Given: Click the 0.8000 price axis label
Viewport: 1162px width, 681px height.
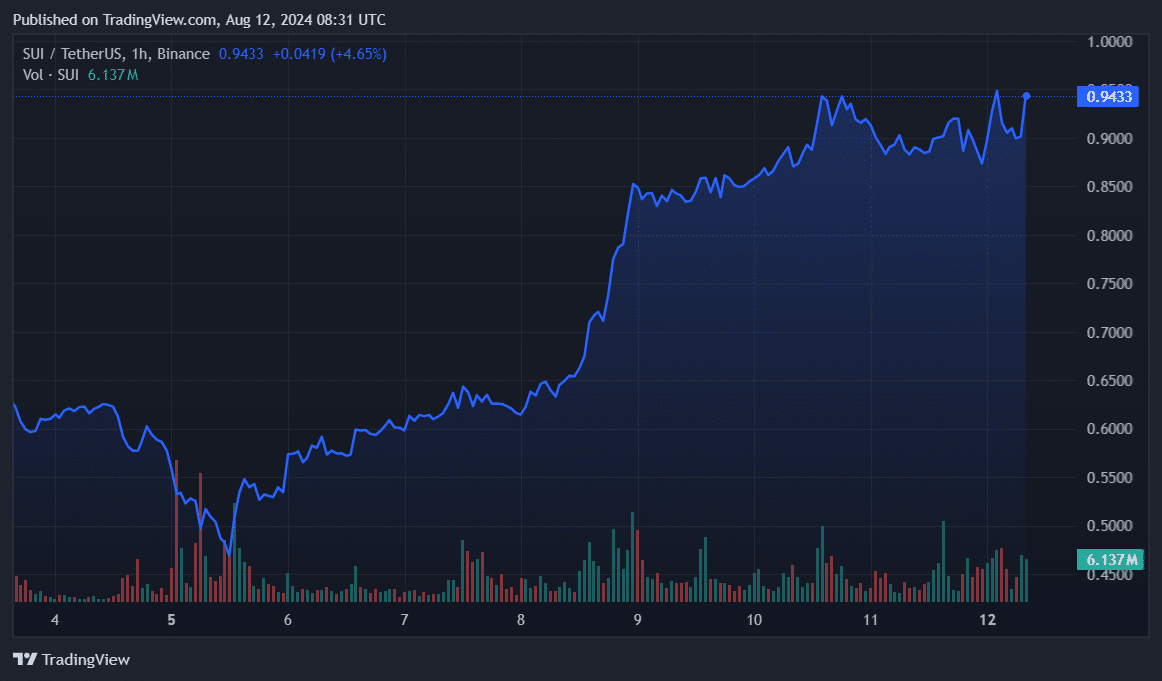Looking at the screenshot, I should tap(1109, 236).
